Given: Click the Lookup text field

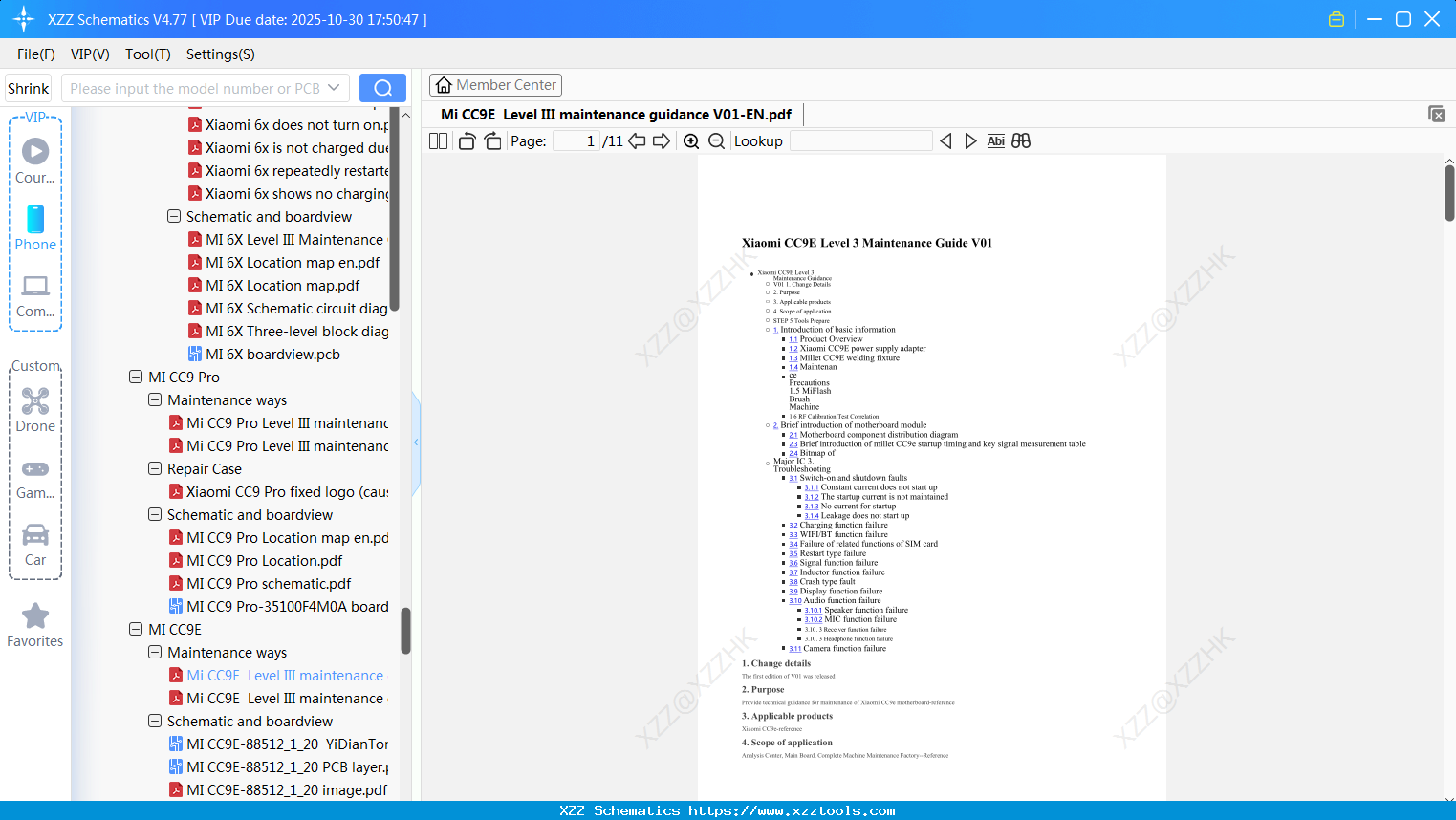Looking at the screenshot, I should click(861, 141).
